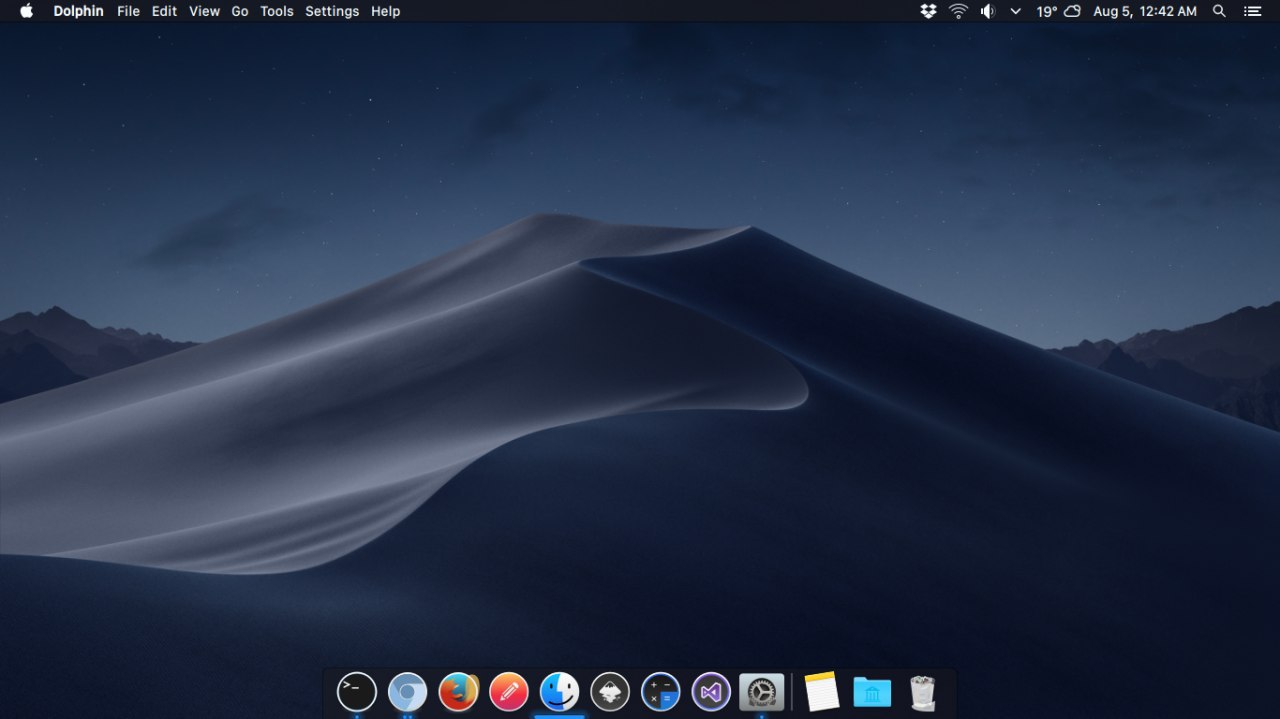
Task: Click the volume speaker icon
Action: 987,11
